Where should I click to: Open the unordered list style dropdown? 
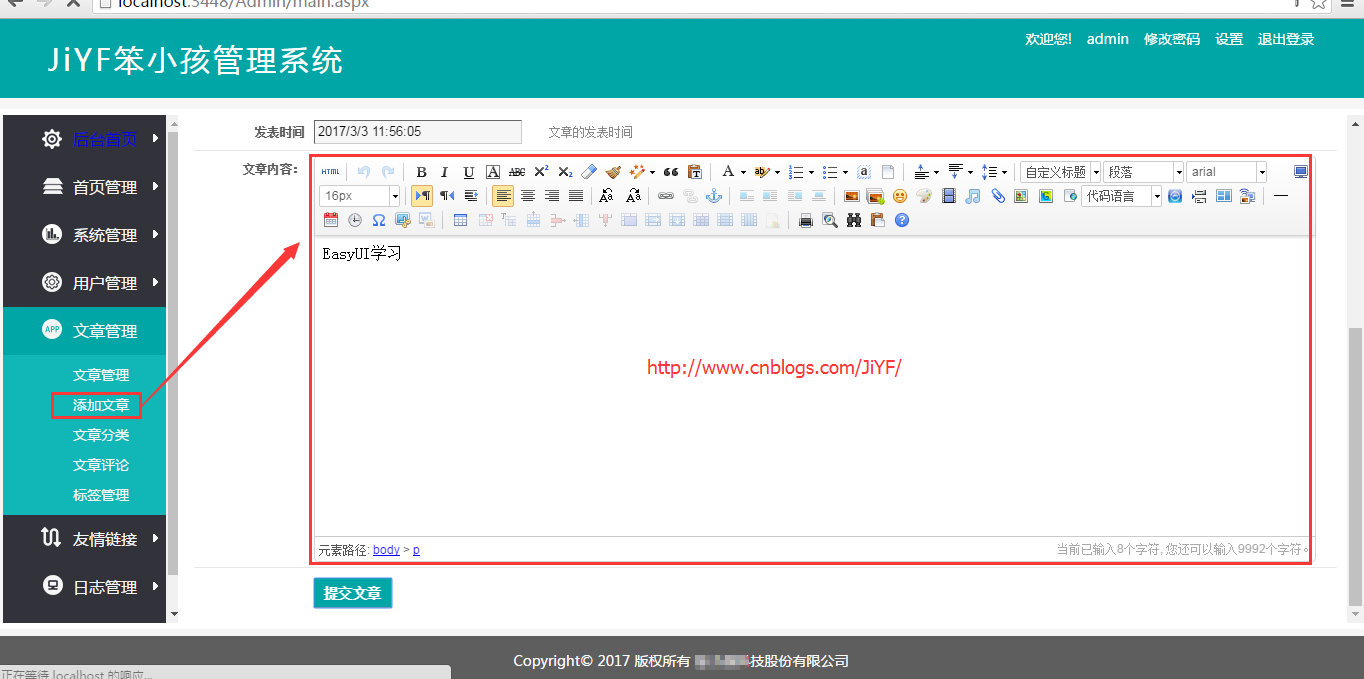pyautogui.click(x=845, y=172)
